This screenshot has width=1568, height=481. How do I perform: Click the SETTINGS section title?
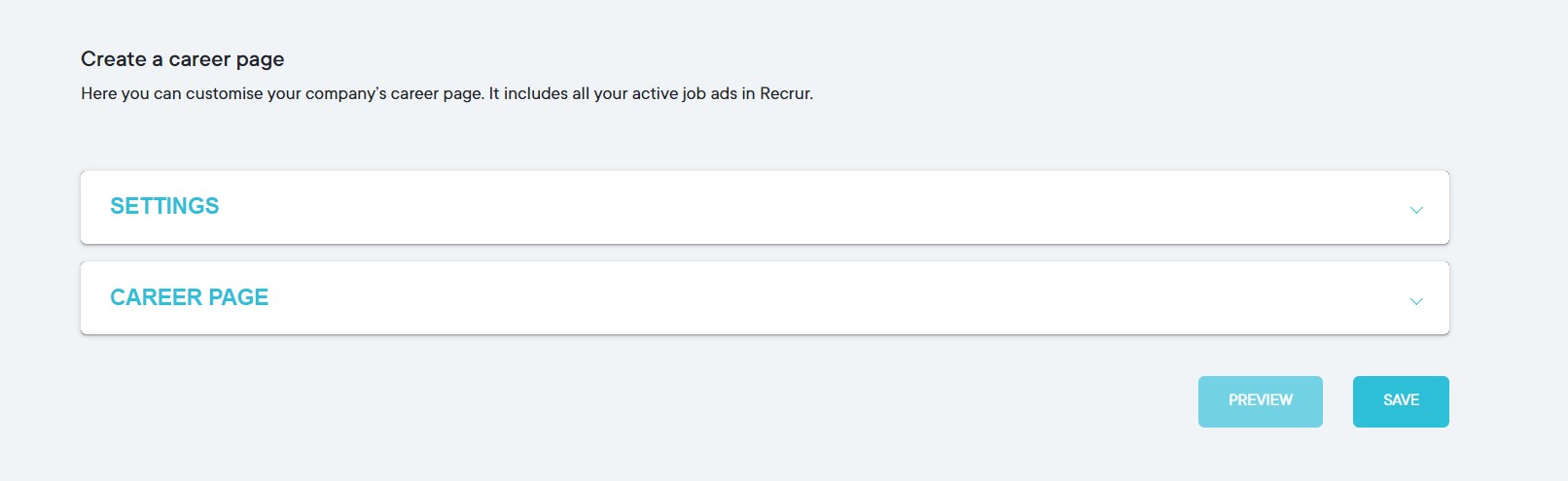[x=164, y=206]
